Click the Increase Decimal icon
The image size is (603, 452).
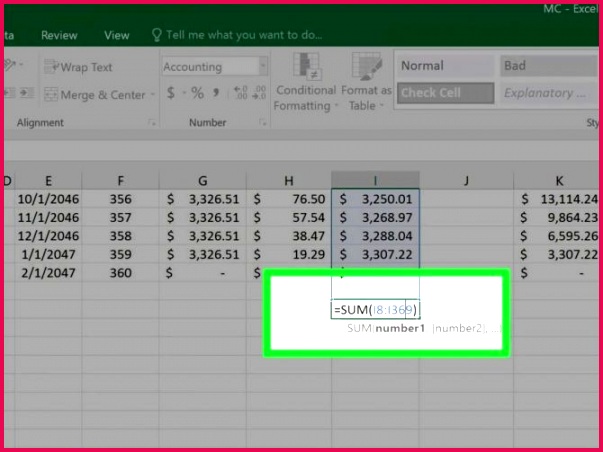[240, 94]
